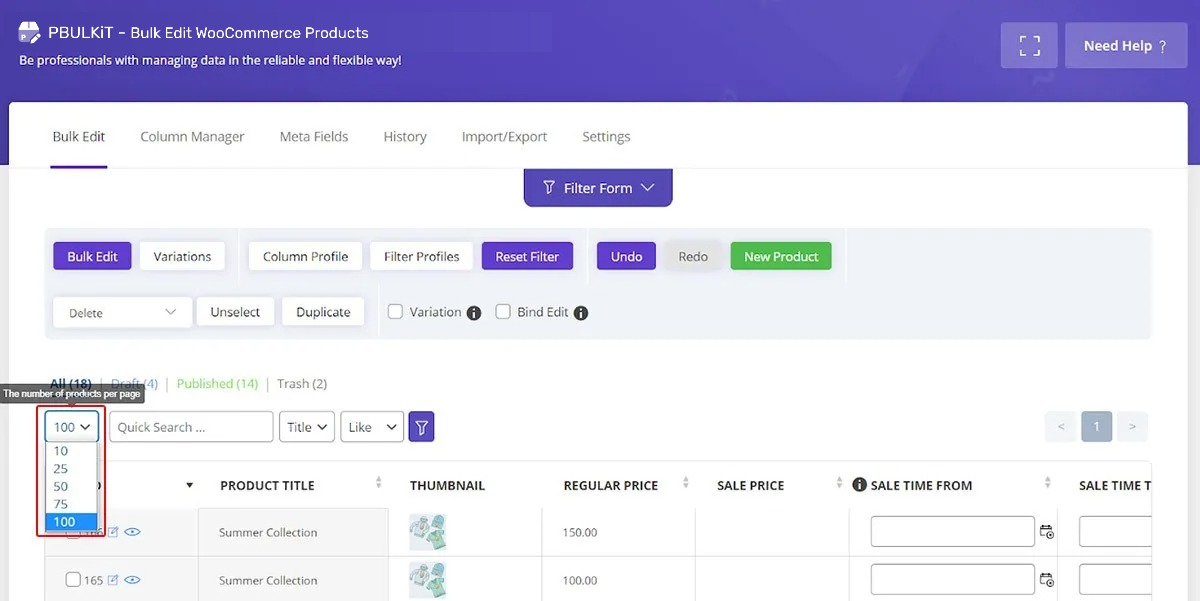Click the fullscreen expand icon

point(1029,46)
